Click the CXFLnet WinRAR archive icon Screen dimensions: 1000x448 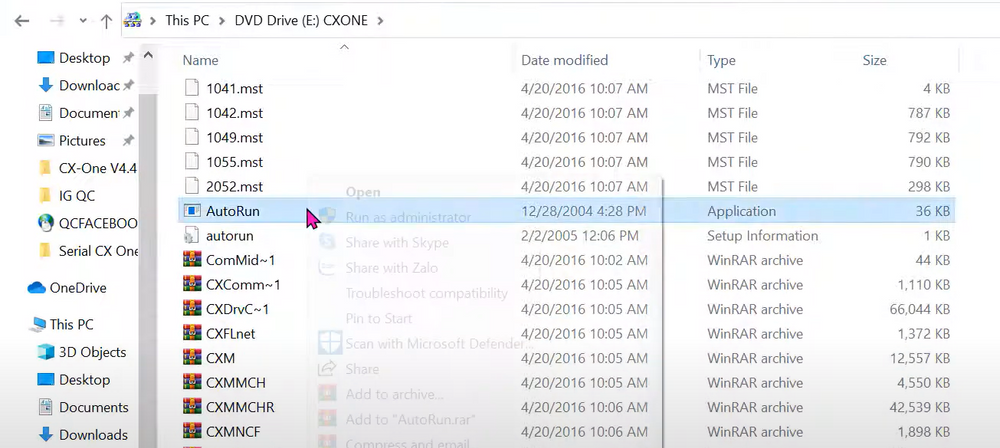pyautogui.click(x=192, y=334)
